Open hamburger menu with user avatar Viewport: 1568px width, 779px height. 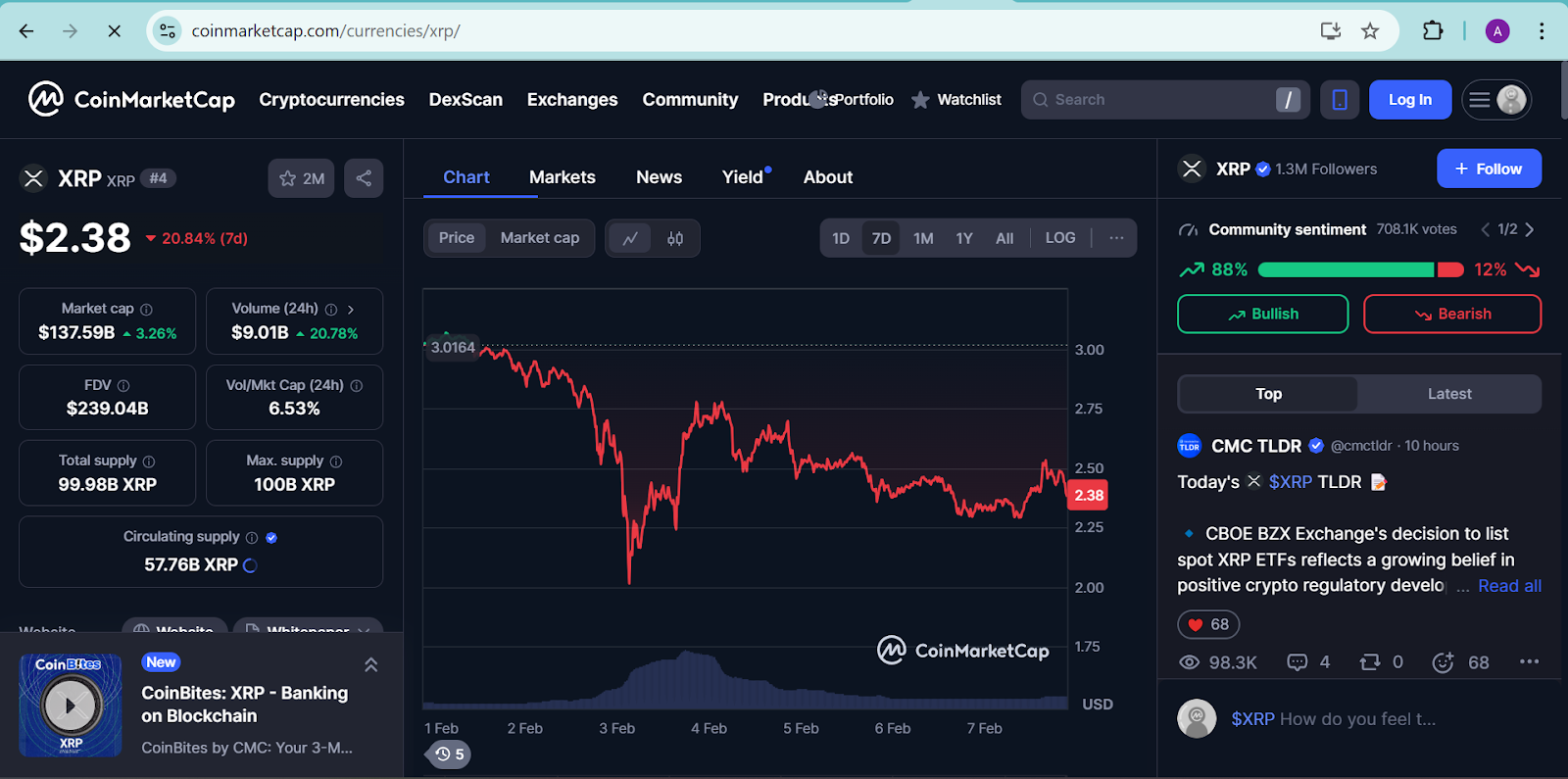coord(1496,99)
